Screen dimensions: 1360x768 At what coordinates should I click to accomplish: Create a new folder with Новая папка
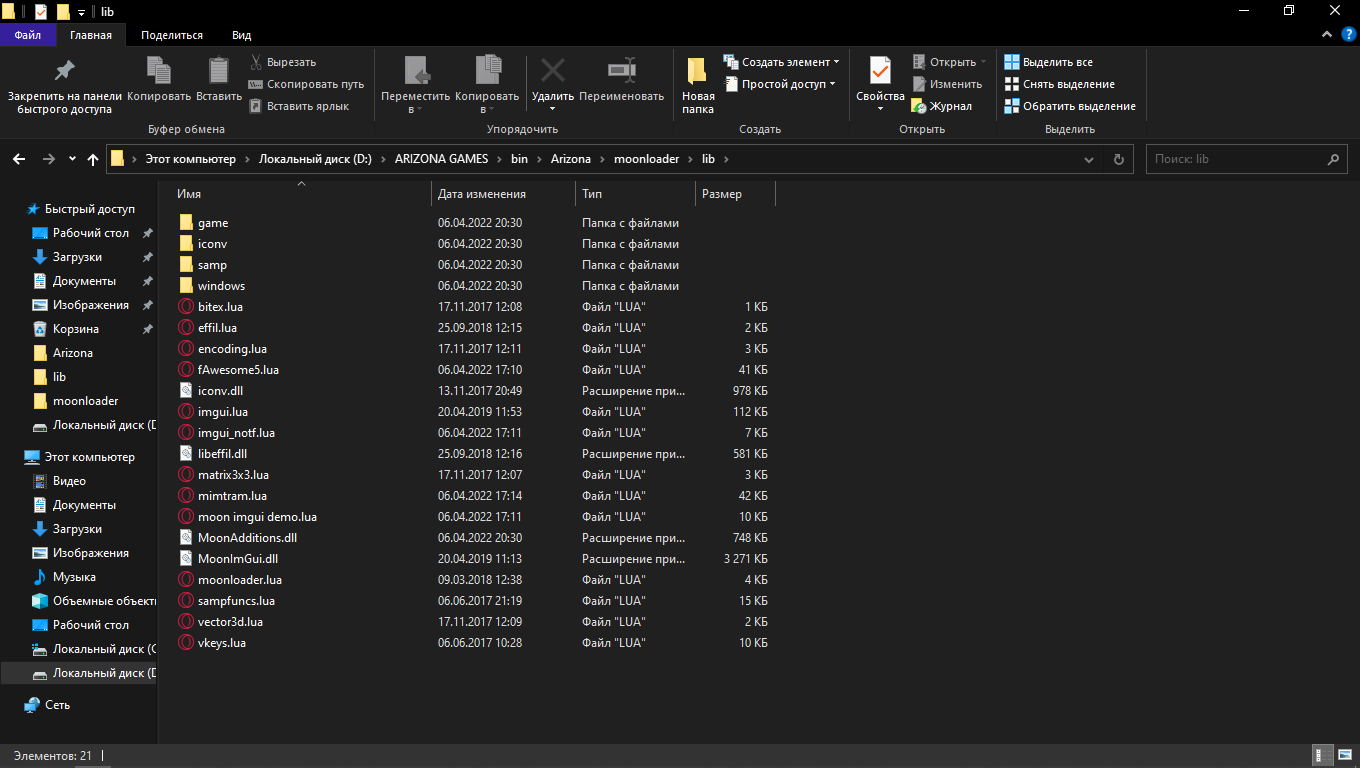[x=698, y=84]
